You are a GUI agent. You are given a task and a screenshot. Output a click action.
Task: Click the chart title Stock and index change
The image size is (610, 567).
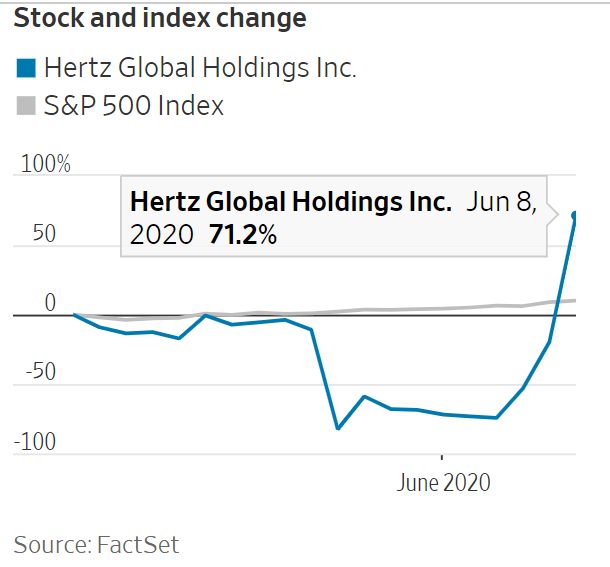point(160,19)
